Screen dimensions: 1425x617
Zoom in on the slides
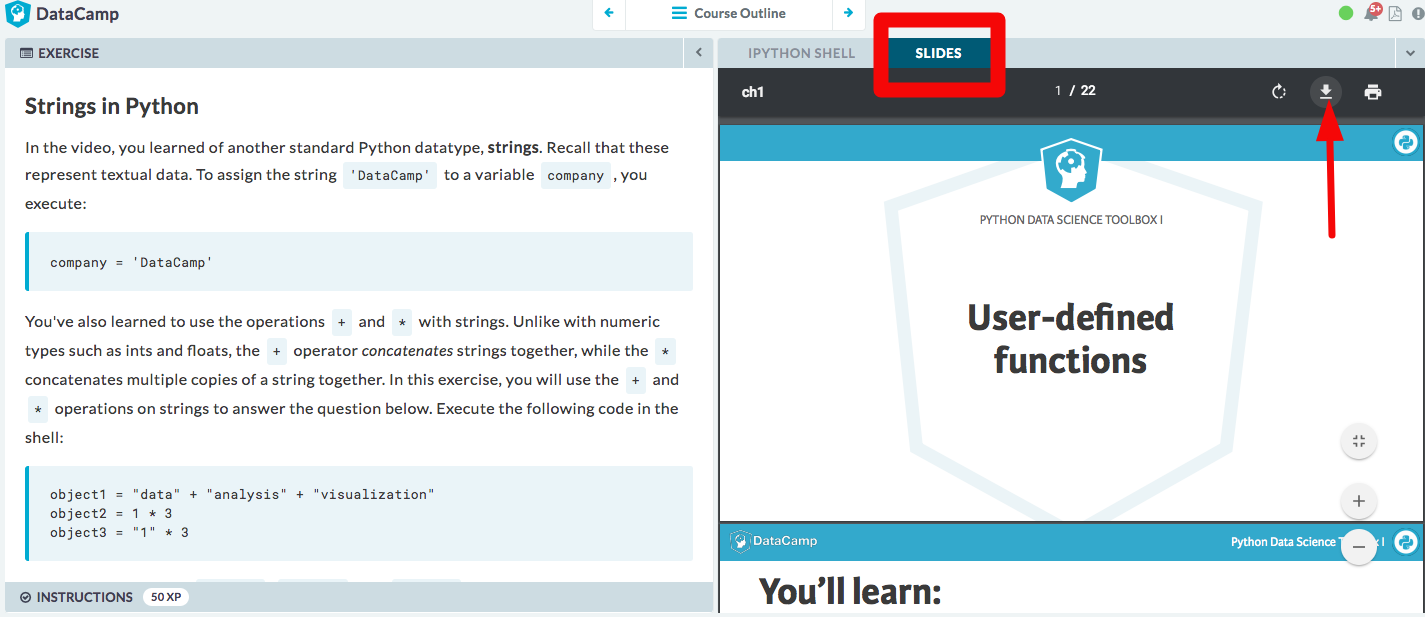click(x=1358, y=501)
